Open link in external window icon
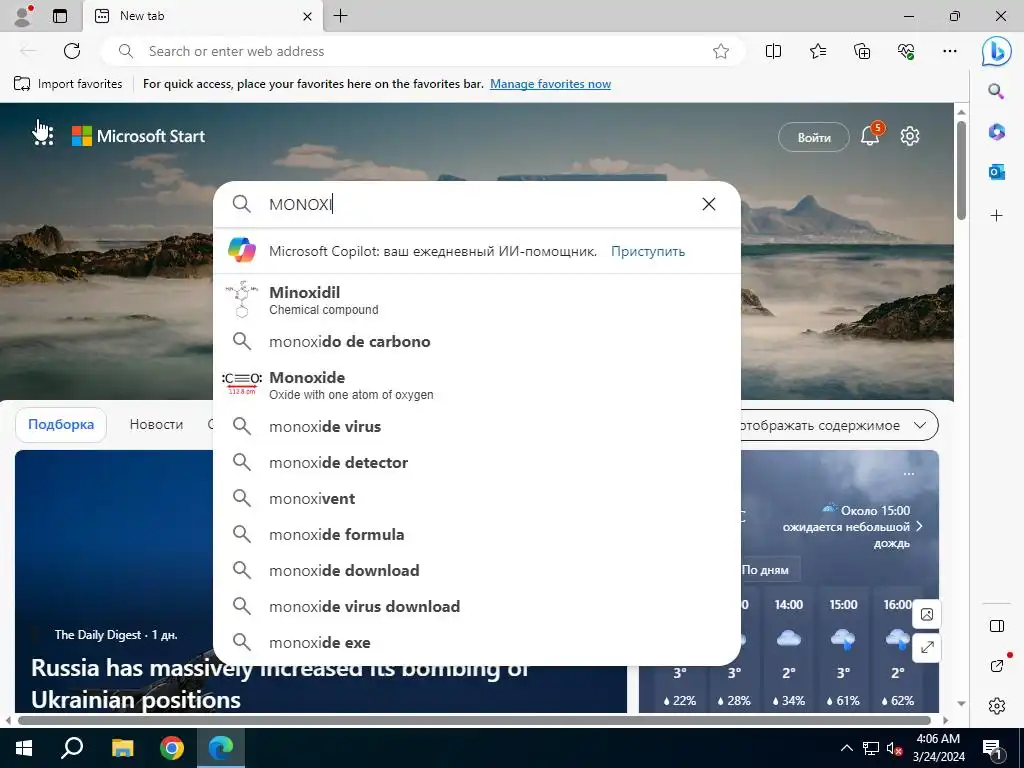Viewport: 1024px width, 768px height. click(997, 665)
